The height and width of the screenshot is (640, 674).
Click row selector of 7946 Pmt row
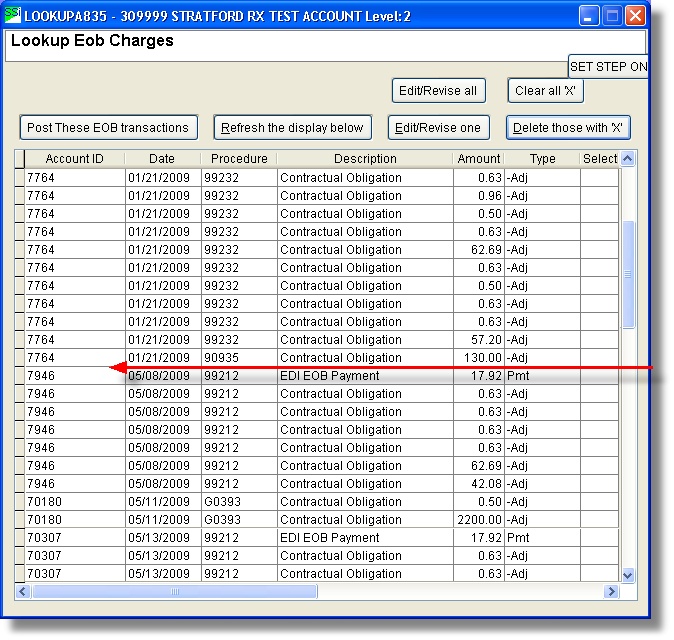click(x=19, y=376)
